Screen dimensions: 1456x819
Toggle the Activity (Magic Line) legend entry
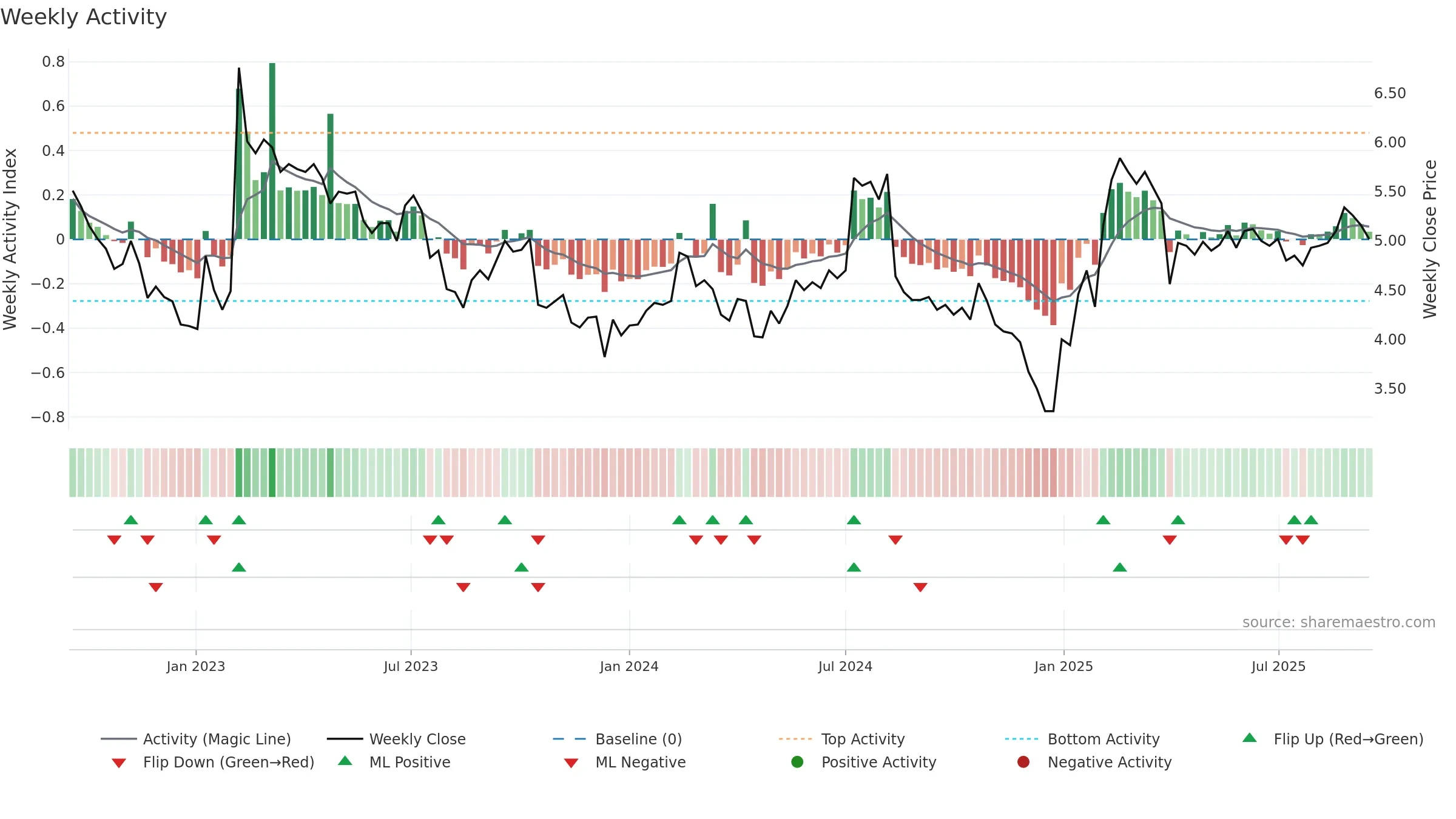coord(196,739)
